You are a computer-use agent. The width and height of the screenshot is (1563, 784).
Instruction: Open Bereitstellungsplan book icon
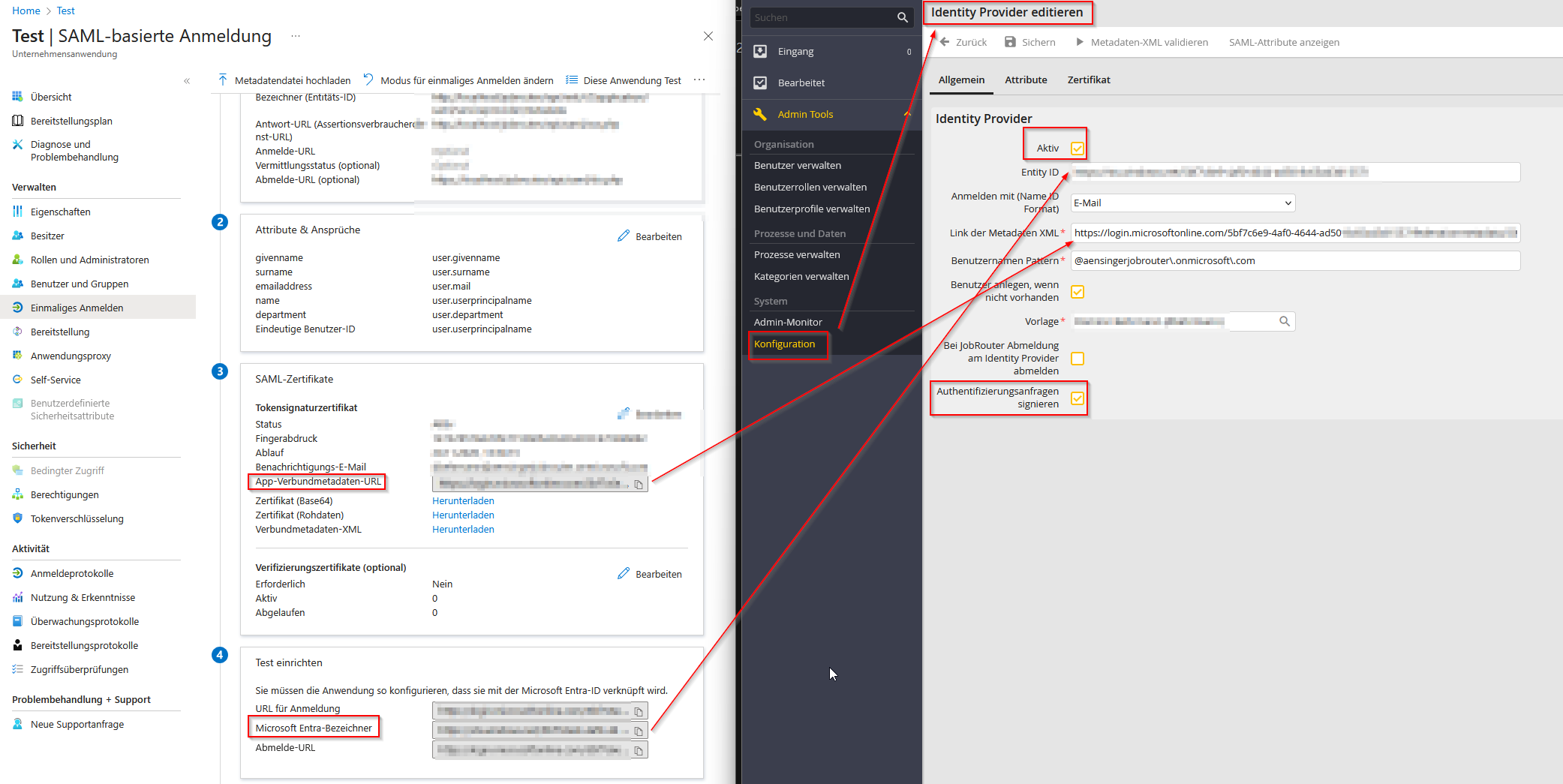click(17, 121)
